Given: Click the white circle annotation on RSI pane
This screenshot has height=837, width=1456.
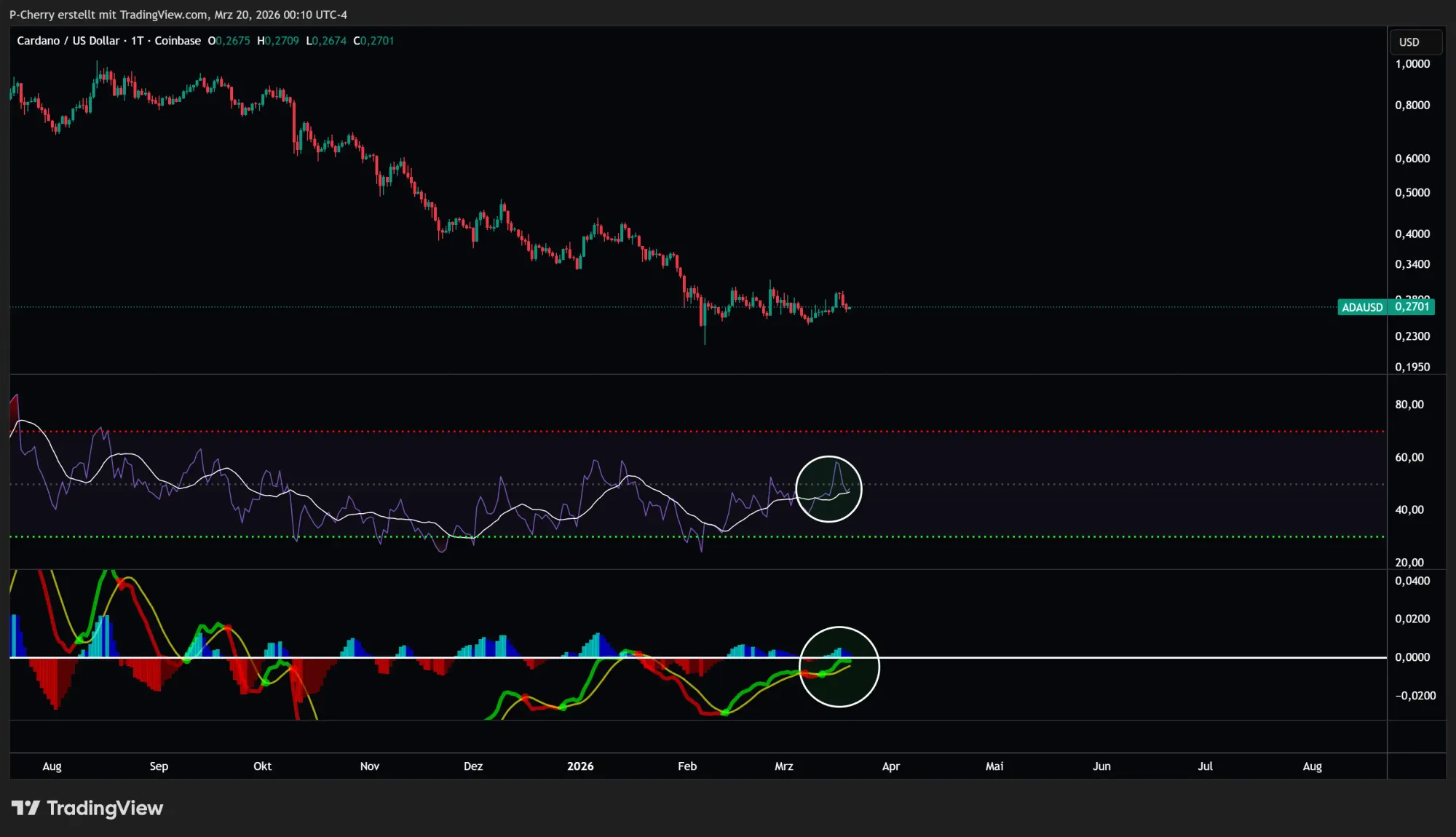Looking at the screenshot, I should coord(829,489).
